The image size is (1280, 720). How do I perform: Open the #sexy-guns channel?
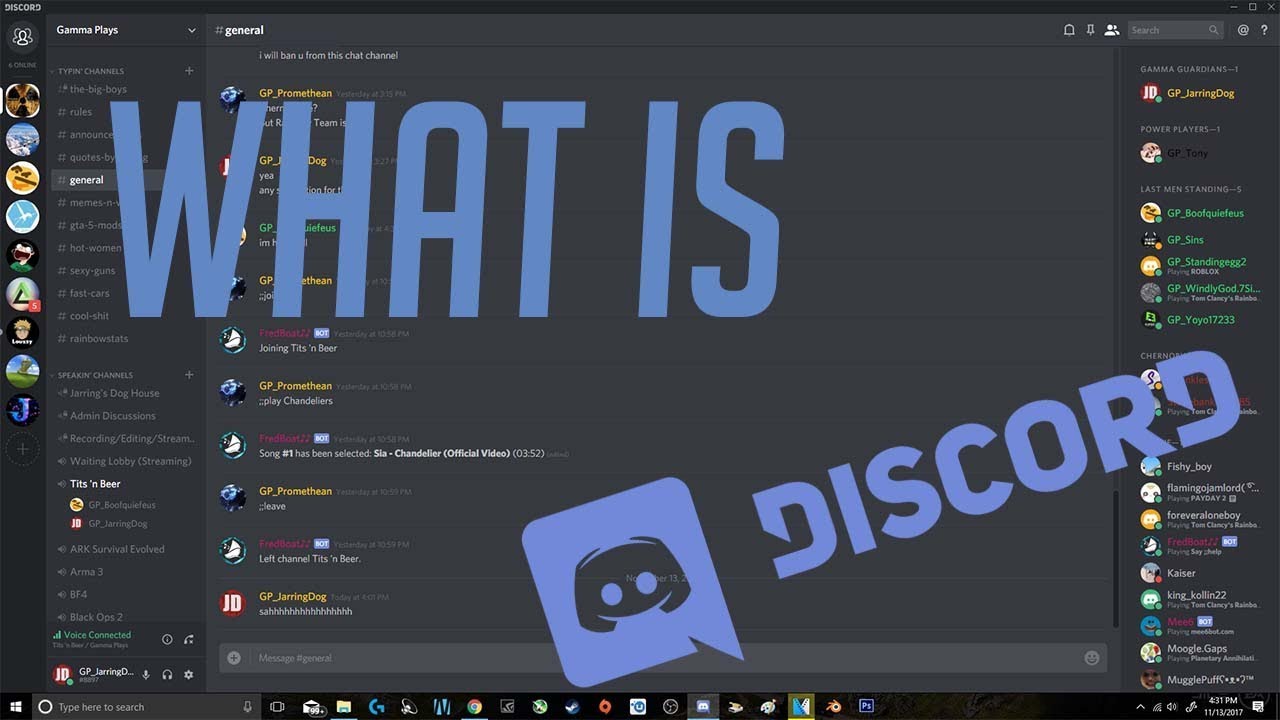click(x=92, y=271)
